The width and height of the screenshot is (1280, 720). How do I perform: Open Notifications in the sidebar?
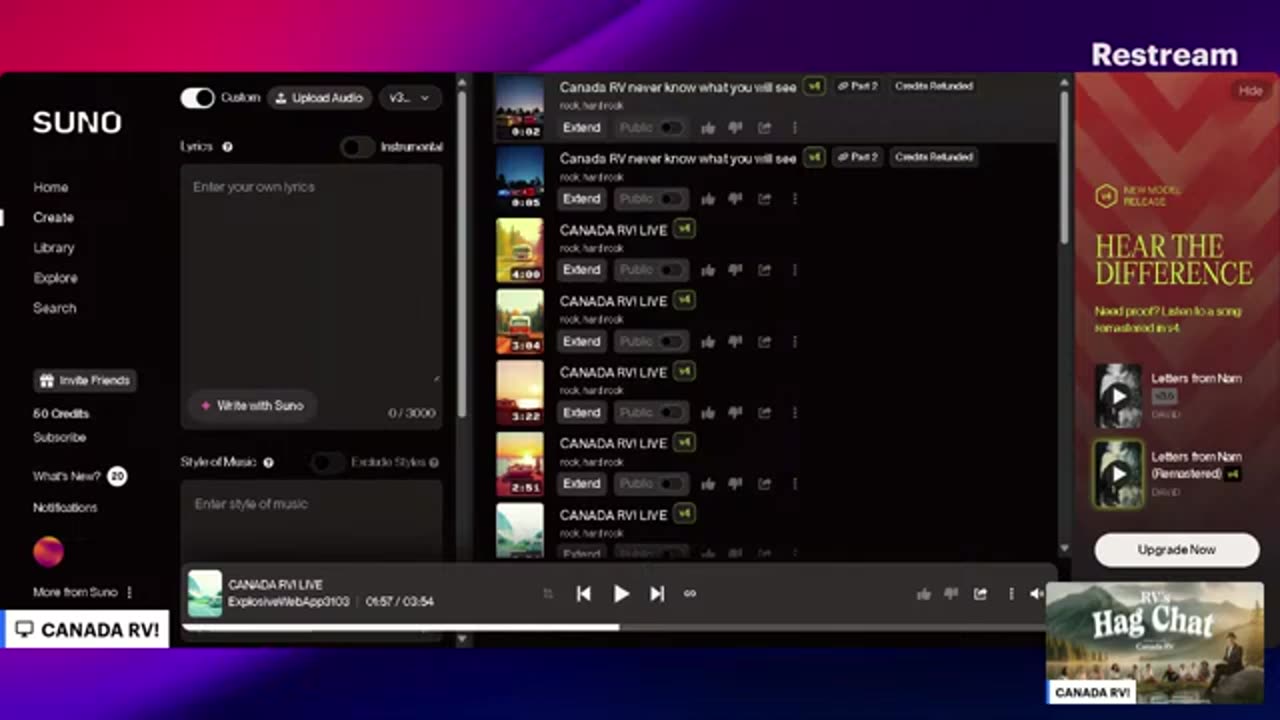pos(65,507)
